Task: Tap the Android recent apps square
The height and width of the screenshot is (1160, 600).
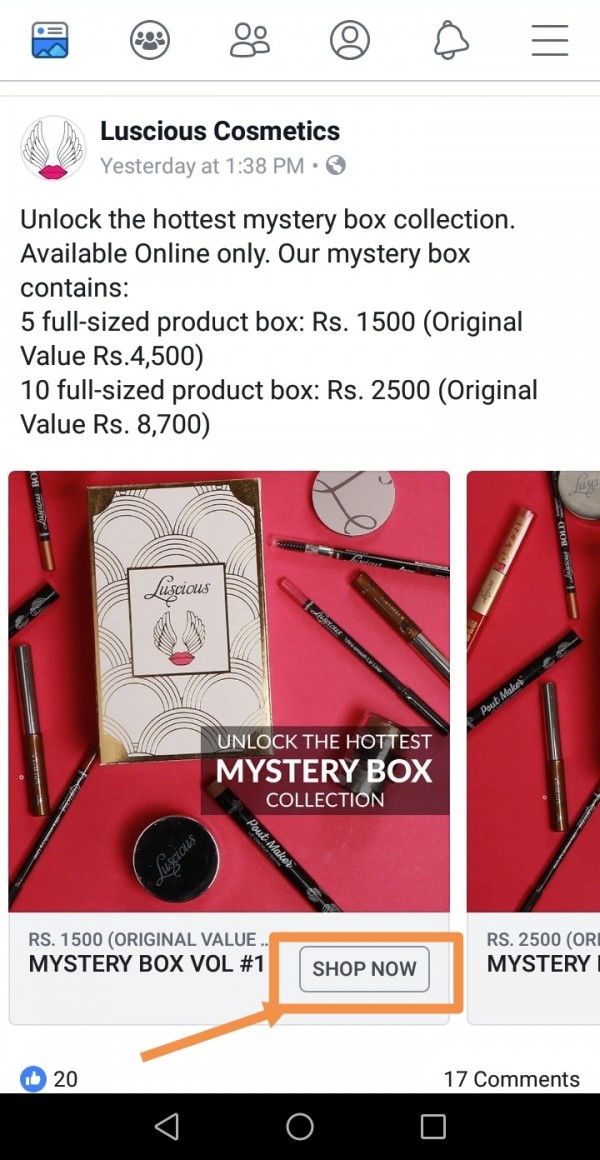Action: [x=433, y=1126]
